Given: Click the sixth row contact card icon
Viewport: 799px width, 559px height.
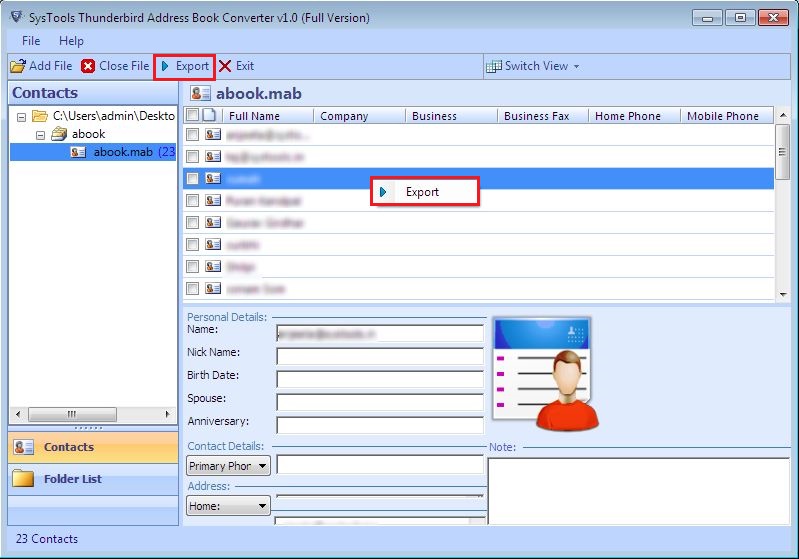Looking at the screenshot, I should click(213, 245).
